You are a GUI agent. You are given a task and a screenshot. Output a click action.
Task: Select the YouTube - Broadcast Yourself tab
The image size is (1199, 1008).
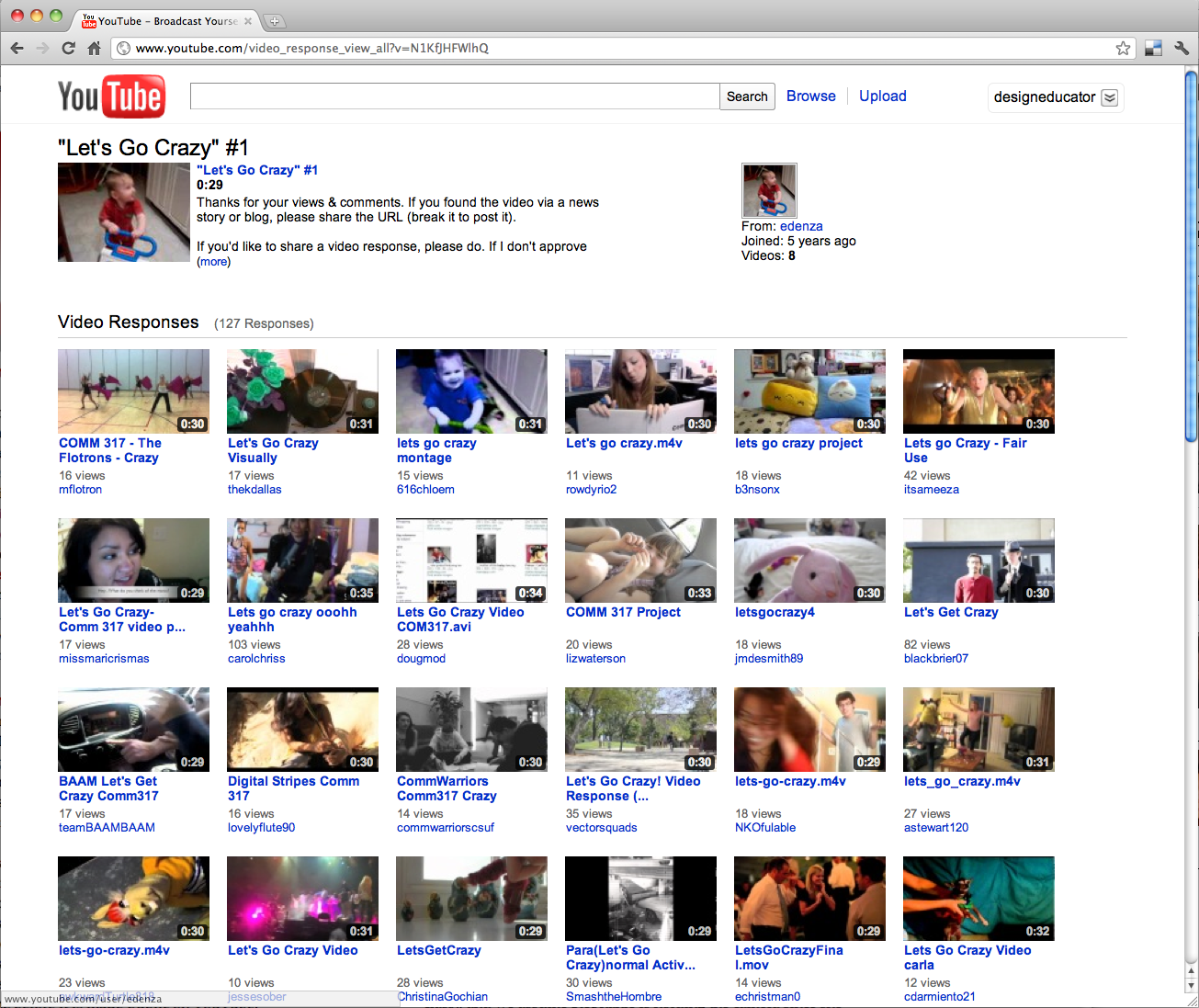pos(165,21)
